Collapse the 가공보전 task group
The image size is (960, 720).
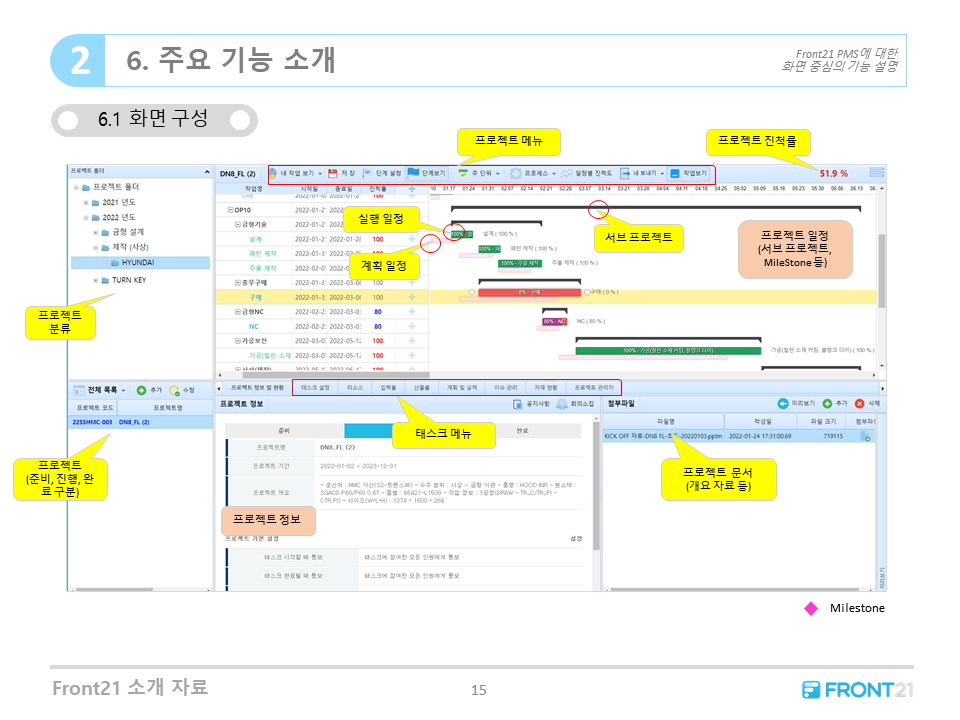pyautogui.click(x=238, y=340)
